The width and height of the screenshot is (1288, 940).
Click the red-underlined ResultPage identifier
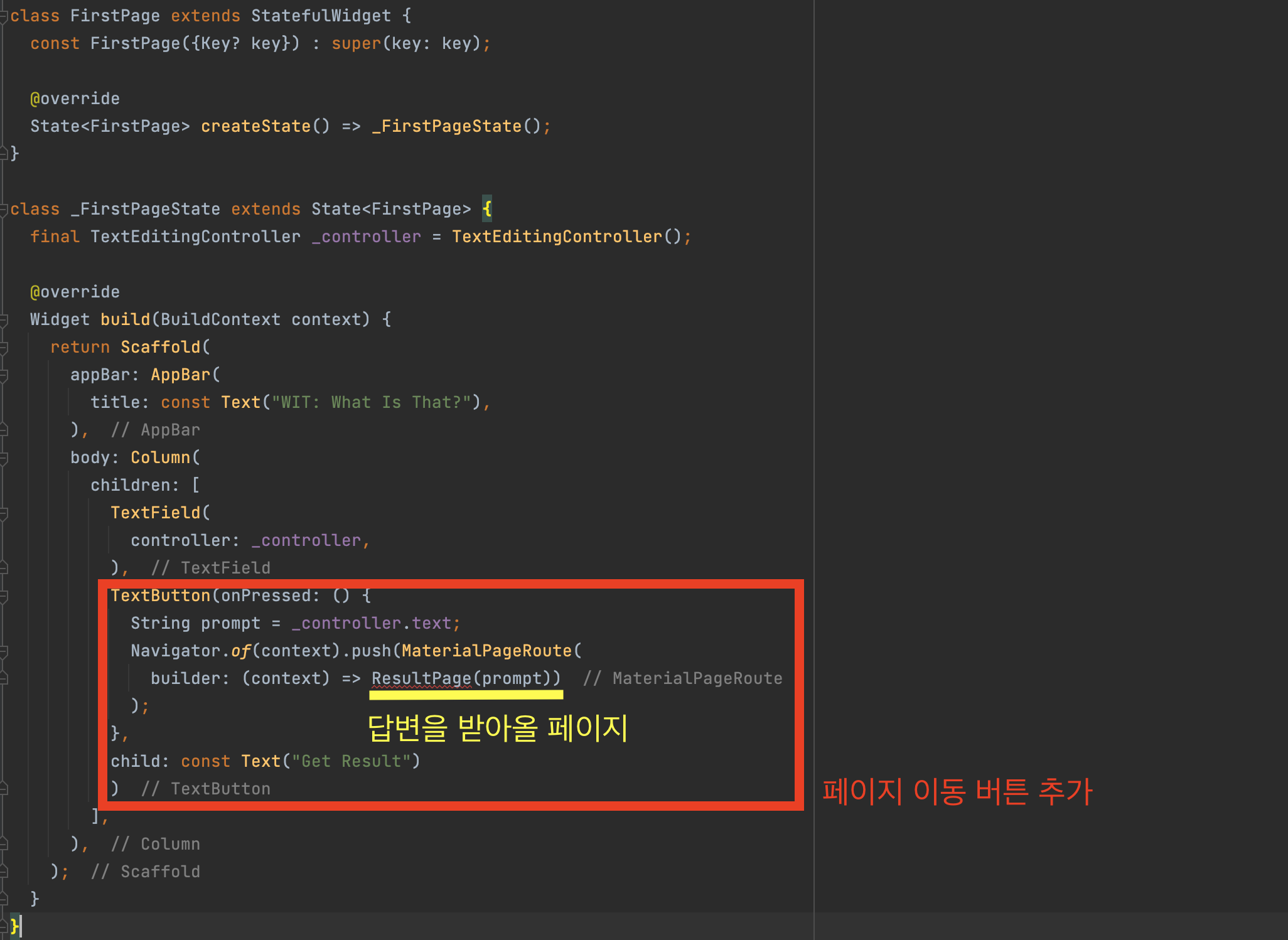tap(421, 678)
